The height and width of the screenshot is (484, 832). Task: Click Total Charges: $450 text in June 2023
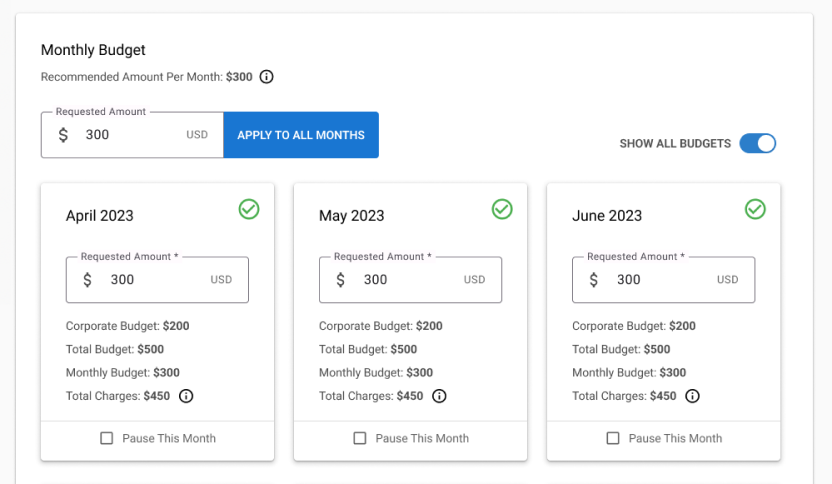(624, 396)
